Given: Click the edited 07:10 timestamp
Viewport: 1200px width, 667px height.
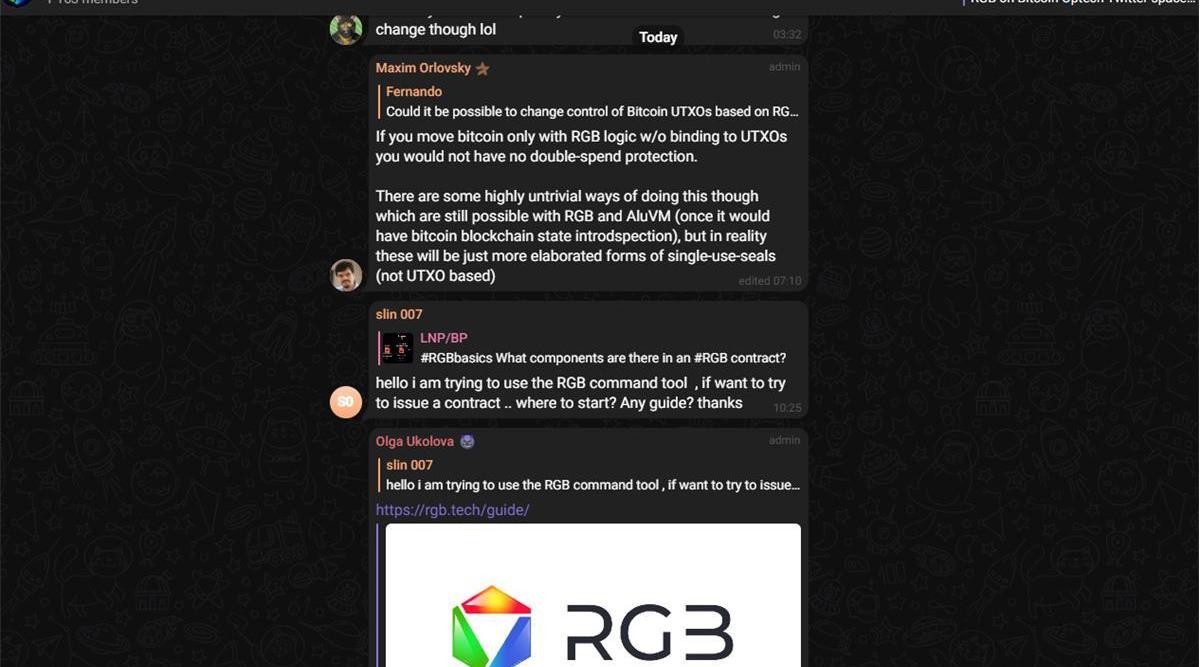Looking at the screenshot, I should coord(770,281).
